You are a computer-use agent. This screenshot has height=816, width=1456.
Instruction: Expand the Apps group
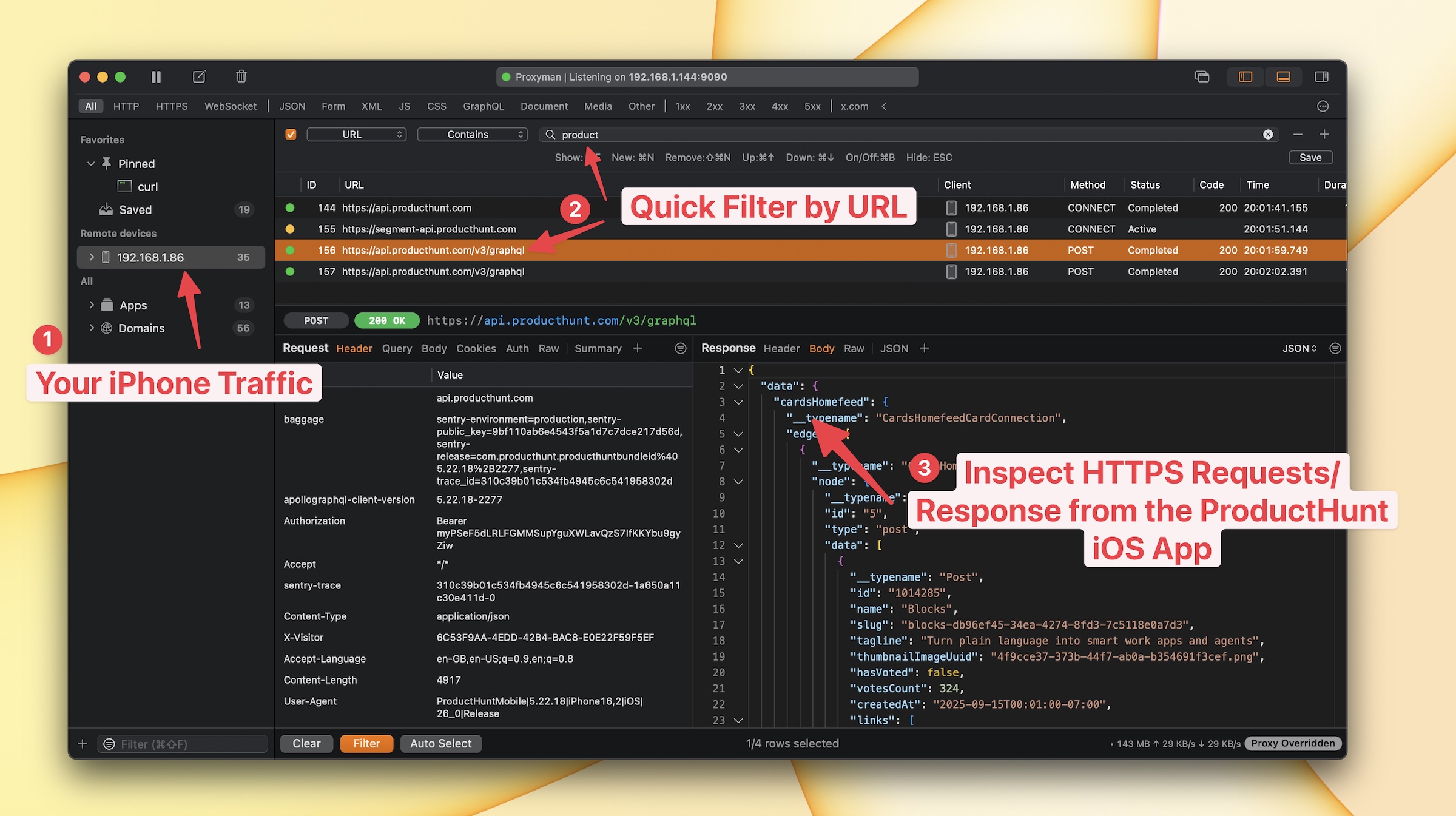[x=91, y=305]
